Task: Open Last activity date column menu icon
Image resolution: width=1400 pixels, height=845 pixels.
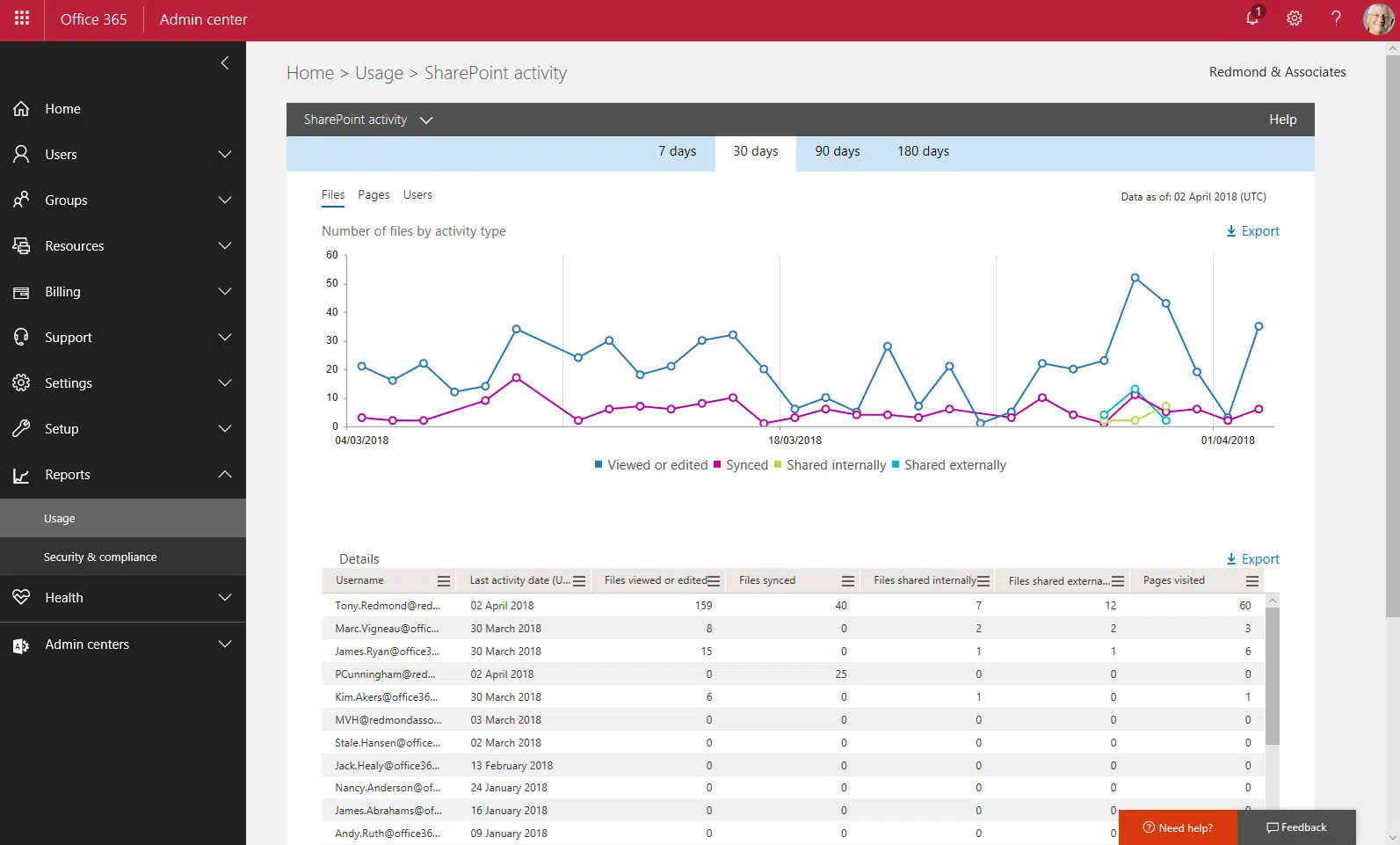Action: 579,581
